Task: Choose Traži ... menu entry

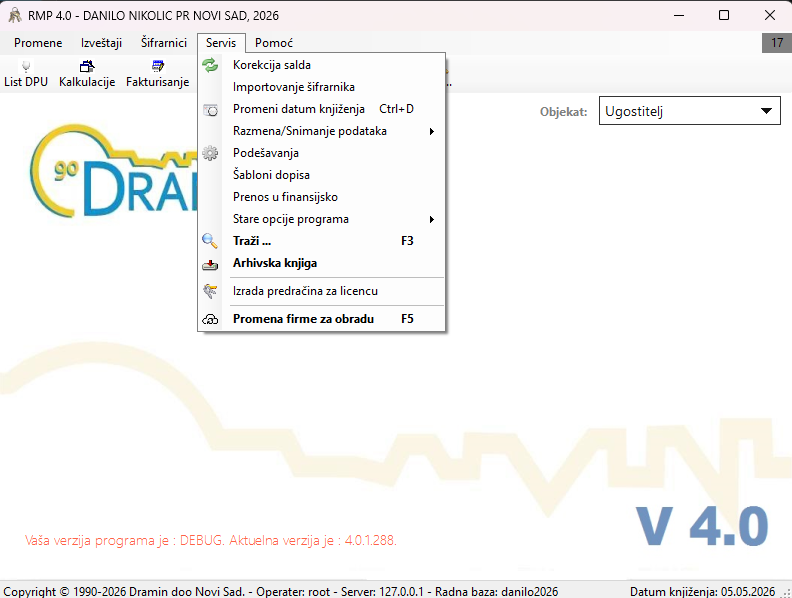Action: (x=321, y=241)
